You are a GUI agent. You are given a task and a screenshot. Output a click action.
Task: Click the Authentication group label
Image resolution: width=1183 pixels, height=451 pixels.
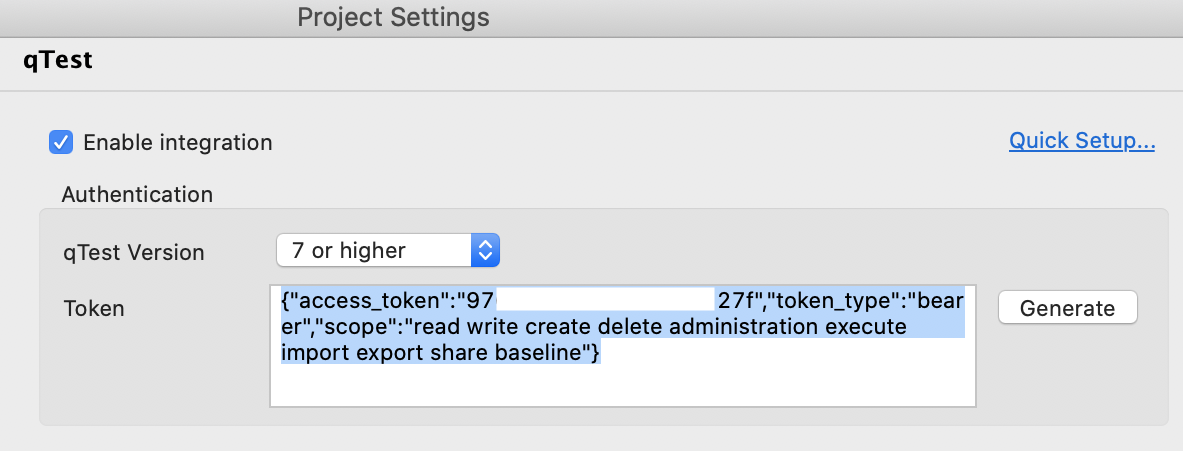(137, 194)
